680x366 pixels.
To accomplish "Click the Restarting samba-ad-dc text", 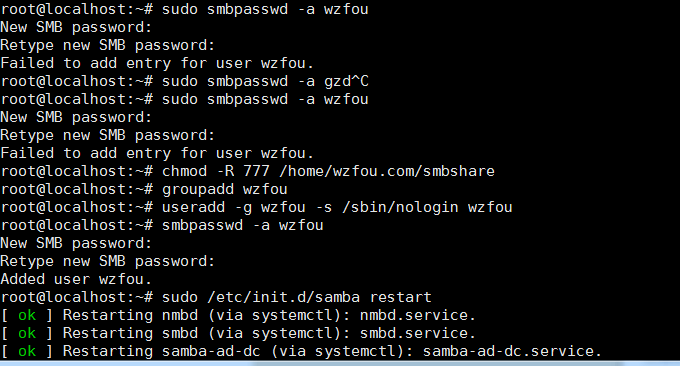I will coord(162,351).
